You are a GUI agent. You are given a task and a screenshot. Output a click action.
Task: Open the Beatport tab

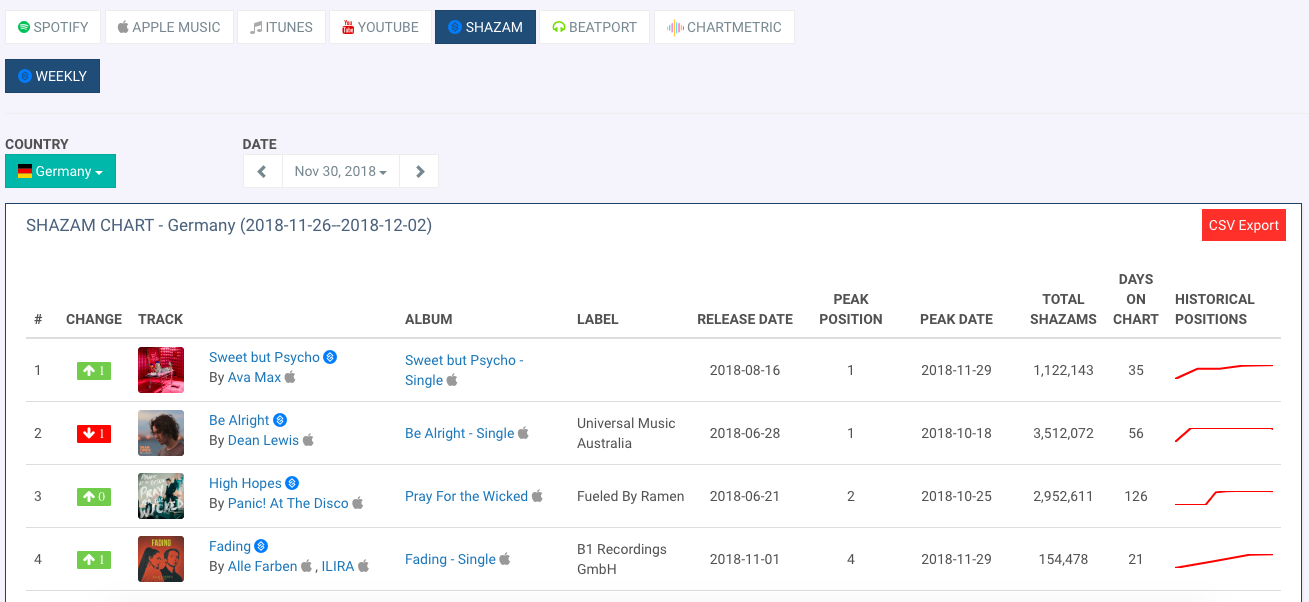[x=594, y=27]
